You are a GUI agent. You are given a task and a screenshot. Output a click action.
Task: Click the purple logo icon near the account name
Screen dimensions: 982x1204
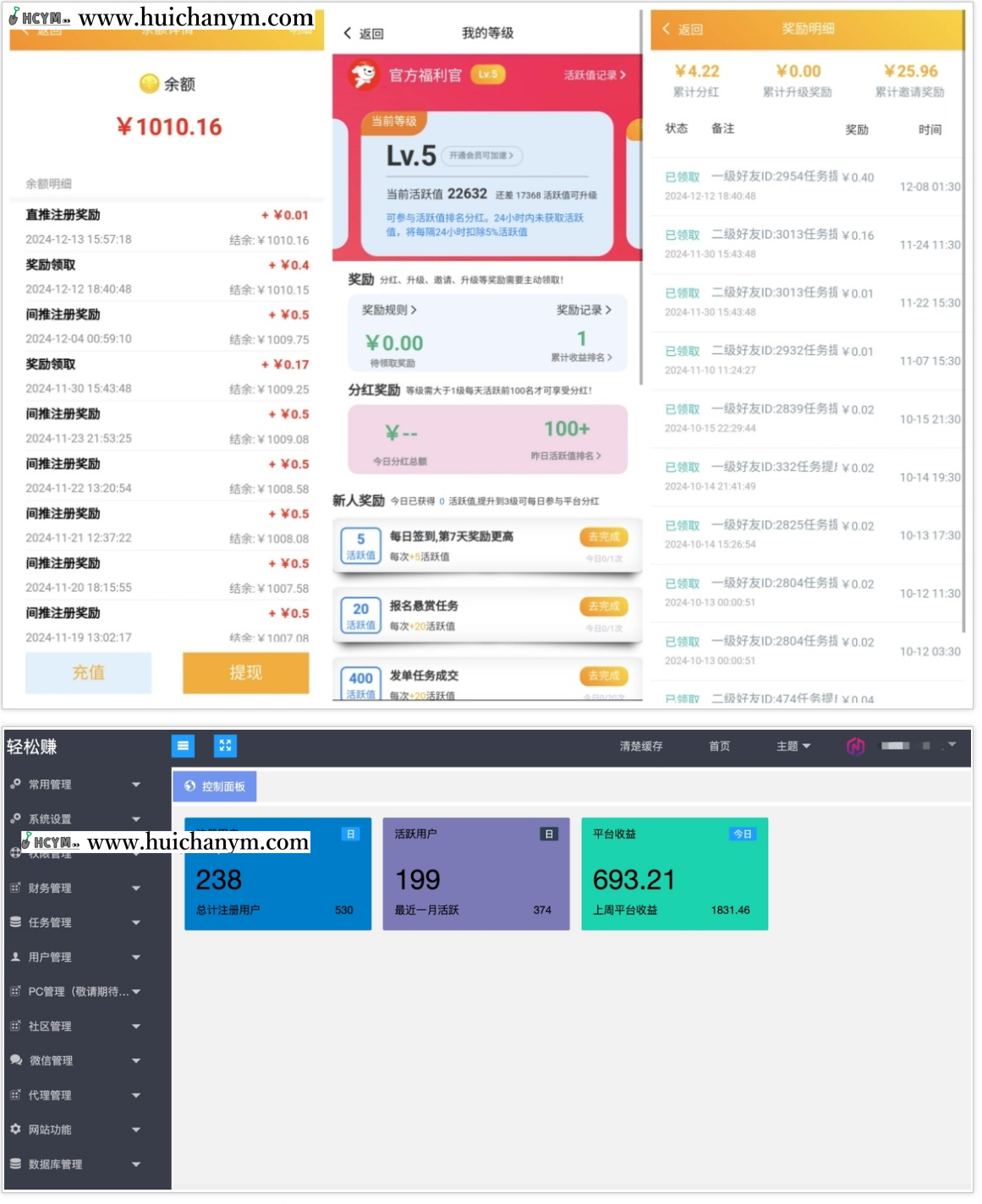point(856,745)
